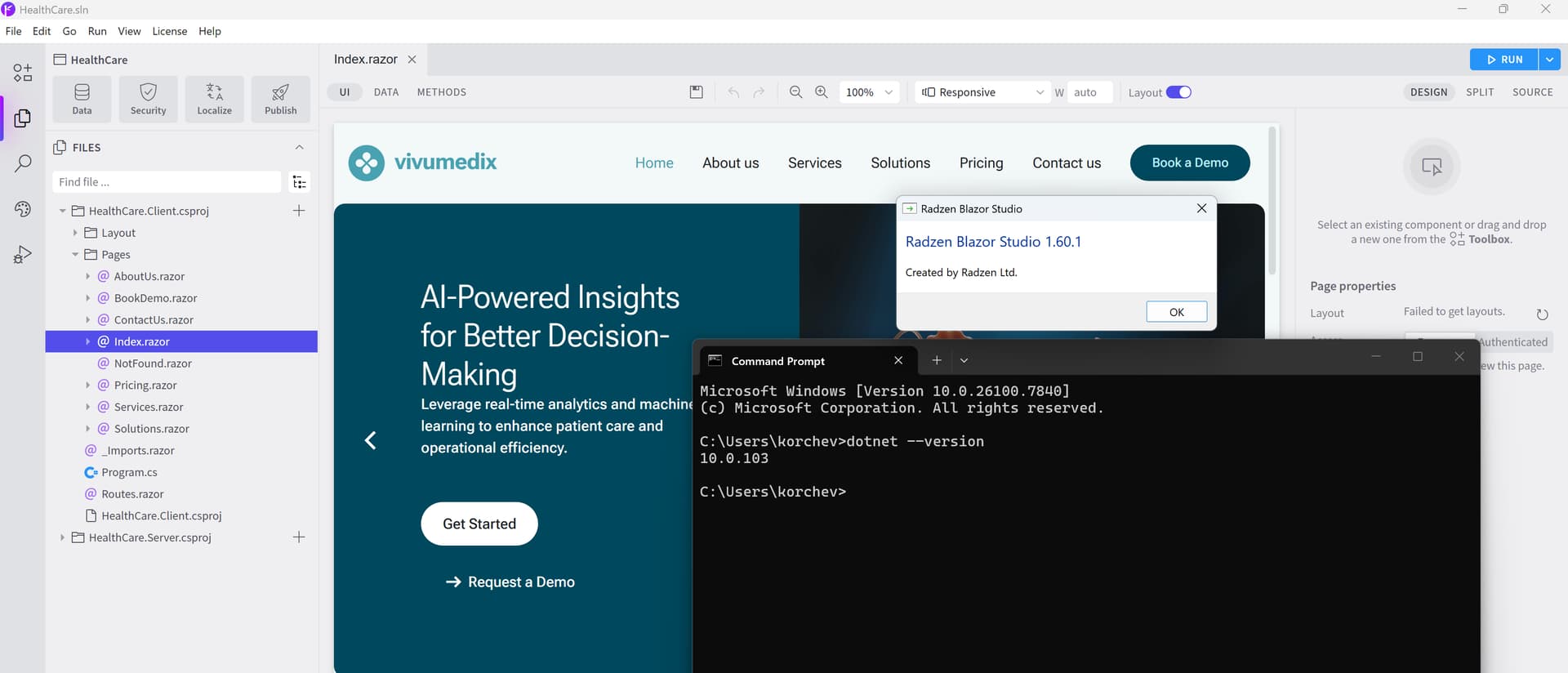Toggle the file tree view icon
The height and width of the screenshot is (673, 1568).
pos(299,182)
